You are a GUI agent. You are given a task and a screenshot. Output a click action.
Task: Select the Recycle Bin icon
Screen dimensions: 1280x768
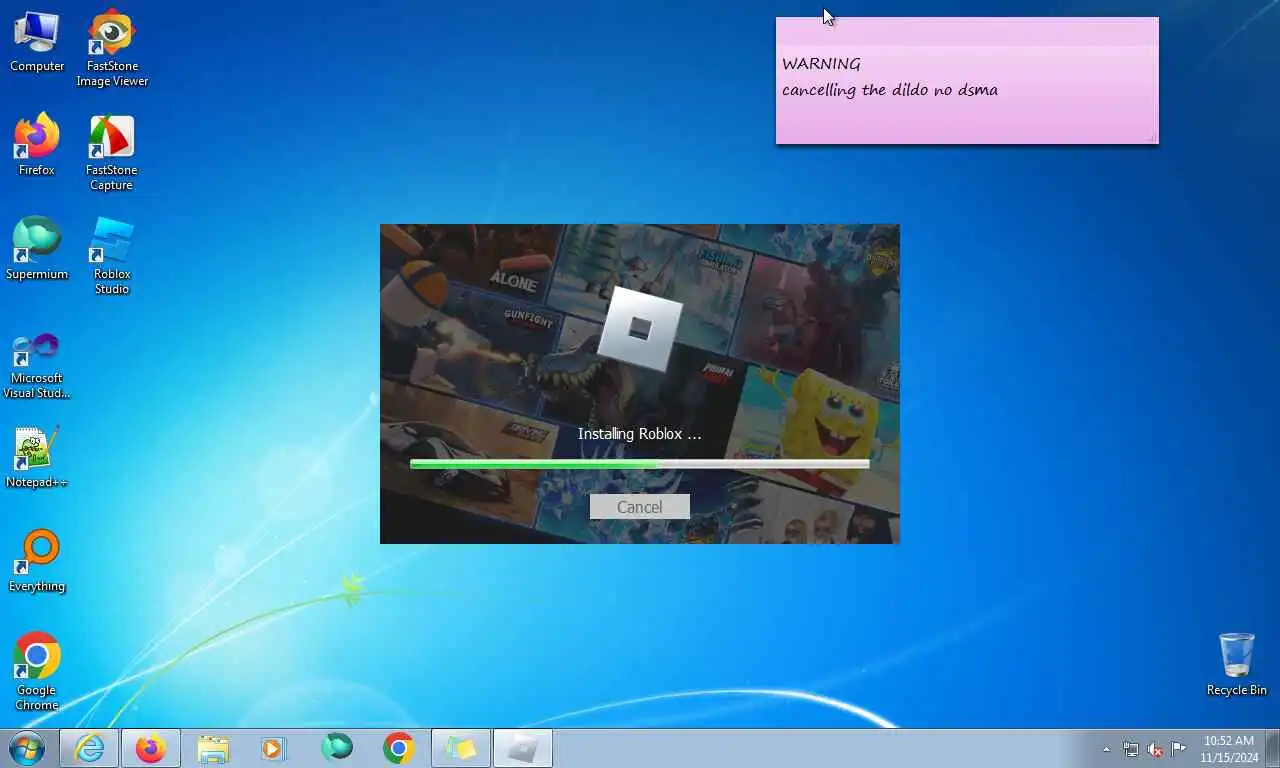click(1237, 665)
